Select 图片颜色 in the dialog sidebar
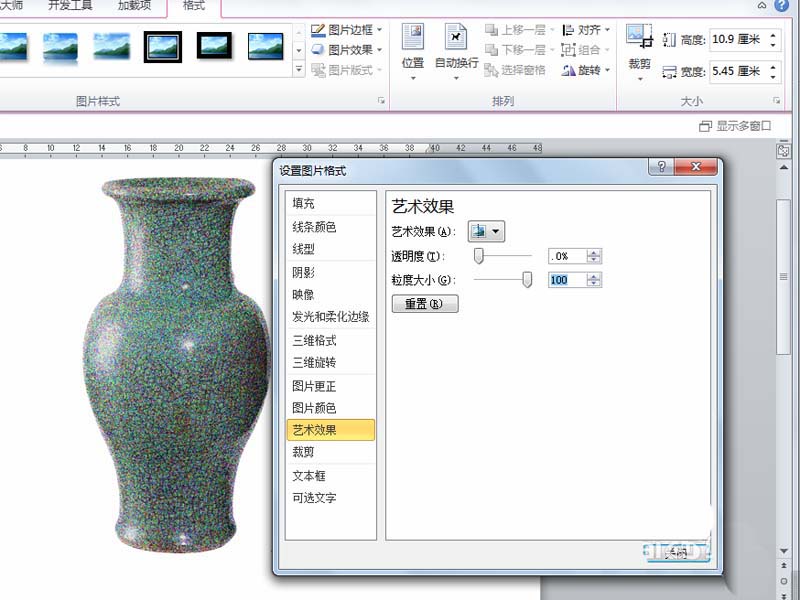 point(314,408)
